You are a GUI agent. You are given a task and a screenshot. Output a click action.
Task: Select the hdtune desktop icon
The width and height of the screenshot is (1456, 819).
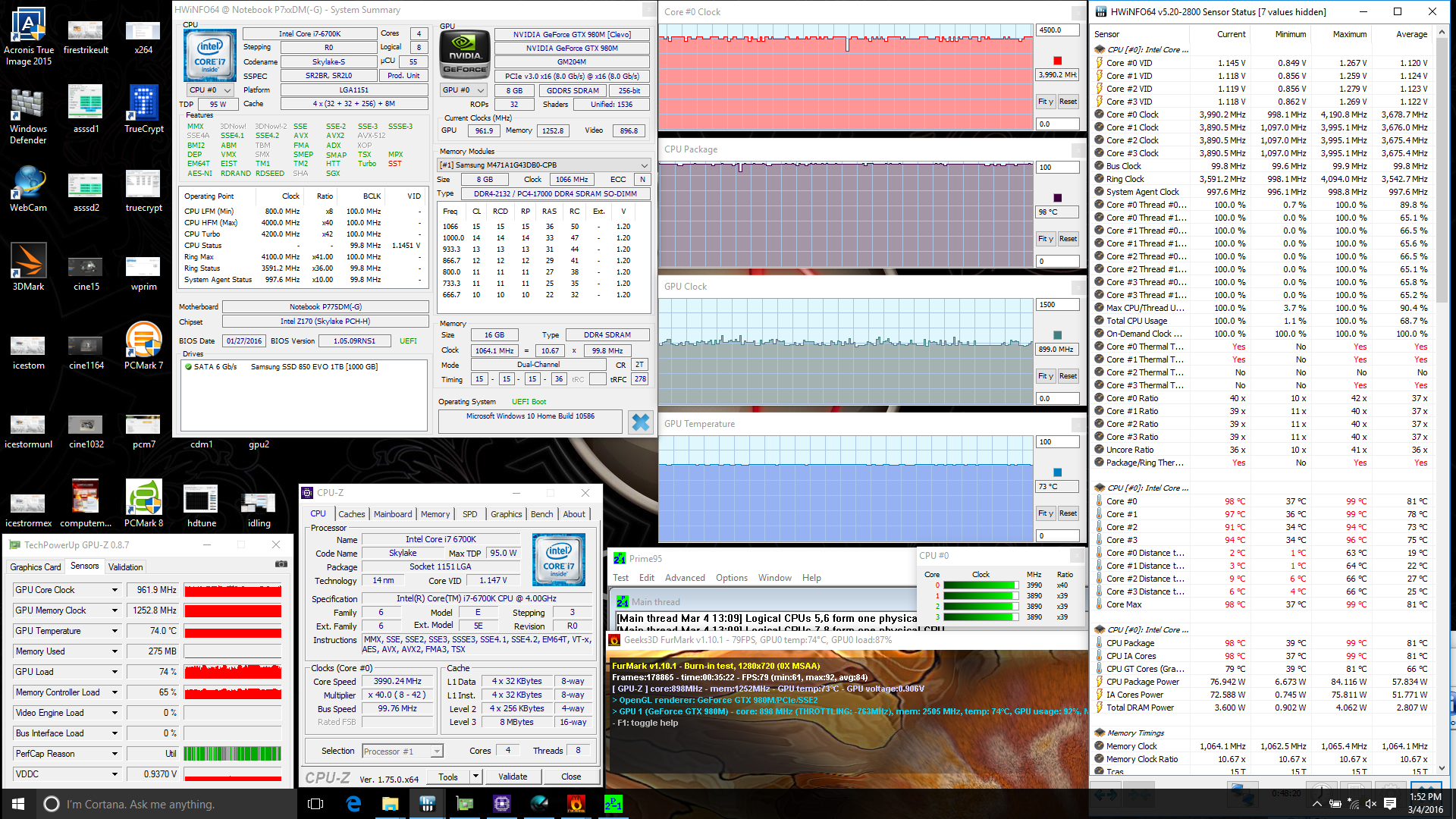201,506
